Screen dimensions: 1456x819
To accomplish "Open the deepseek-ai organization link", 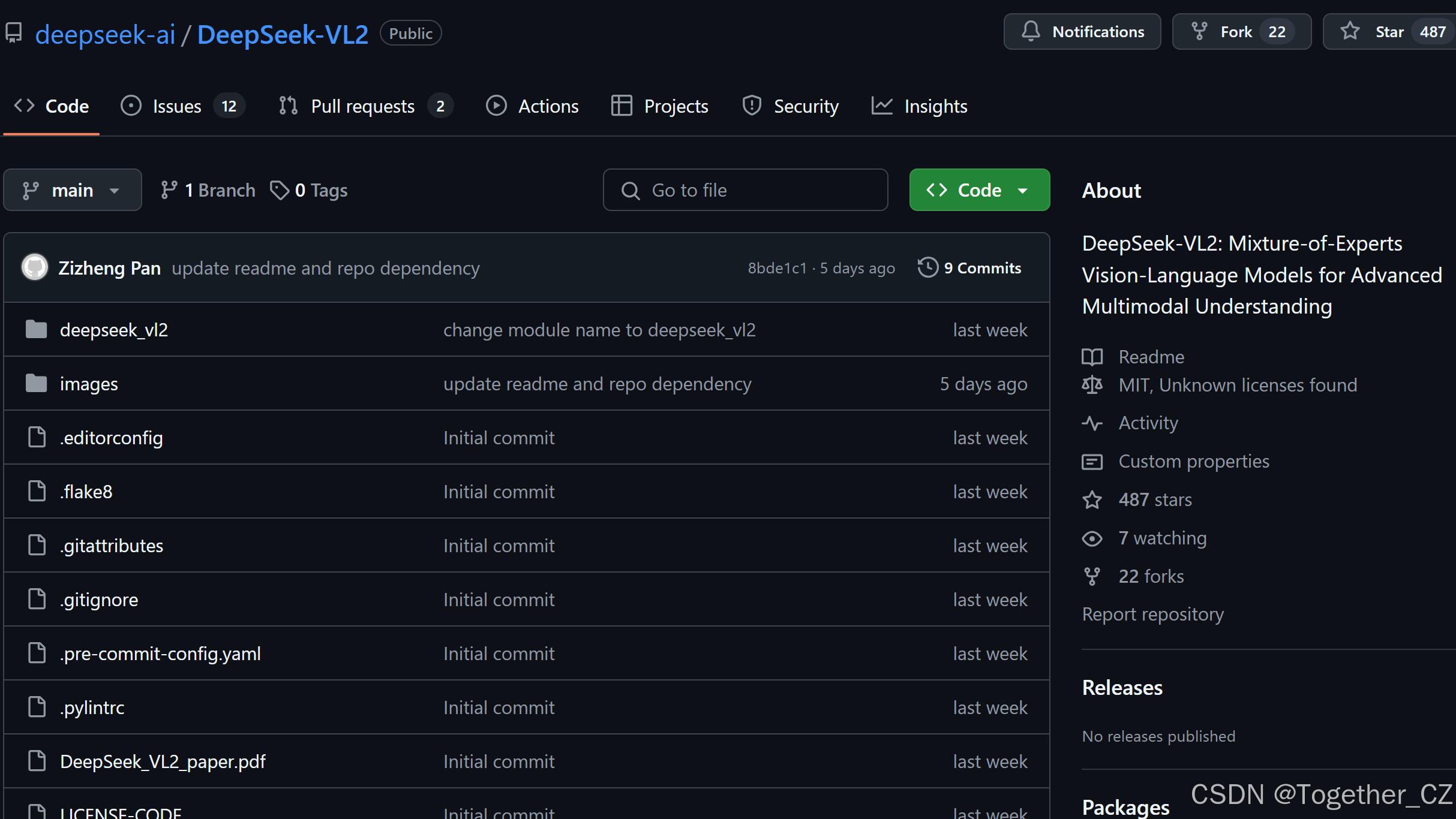I will click(x=105, y=34).
